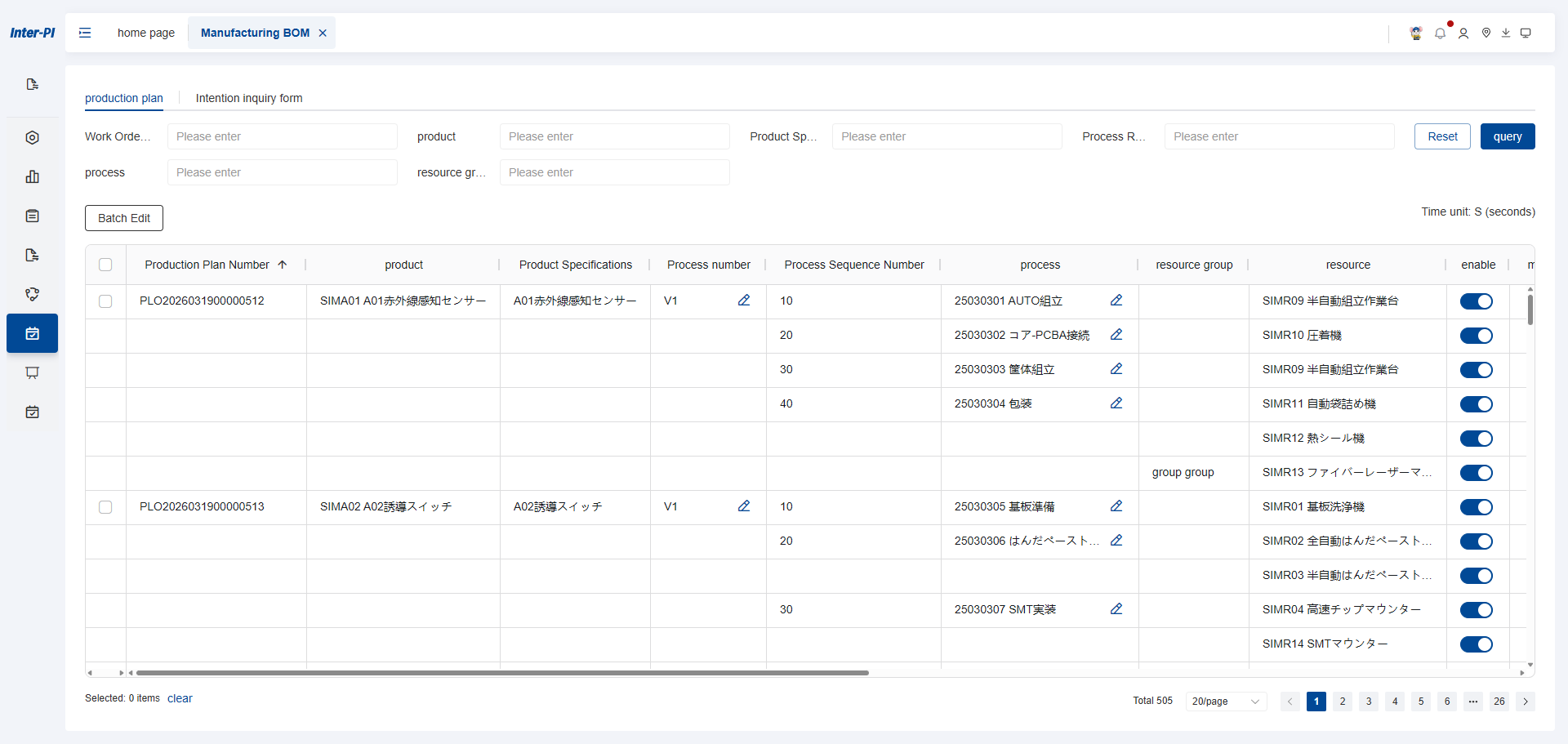Focus the product input field
1568x744 pixels.
pos(615,136)
